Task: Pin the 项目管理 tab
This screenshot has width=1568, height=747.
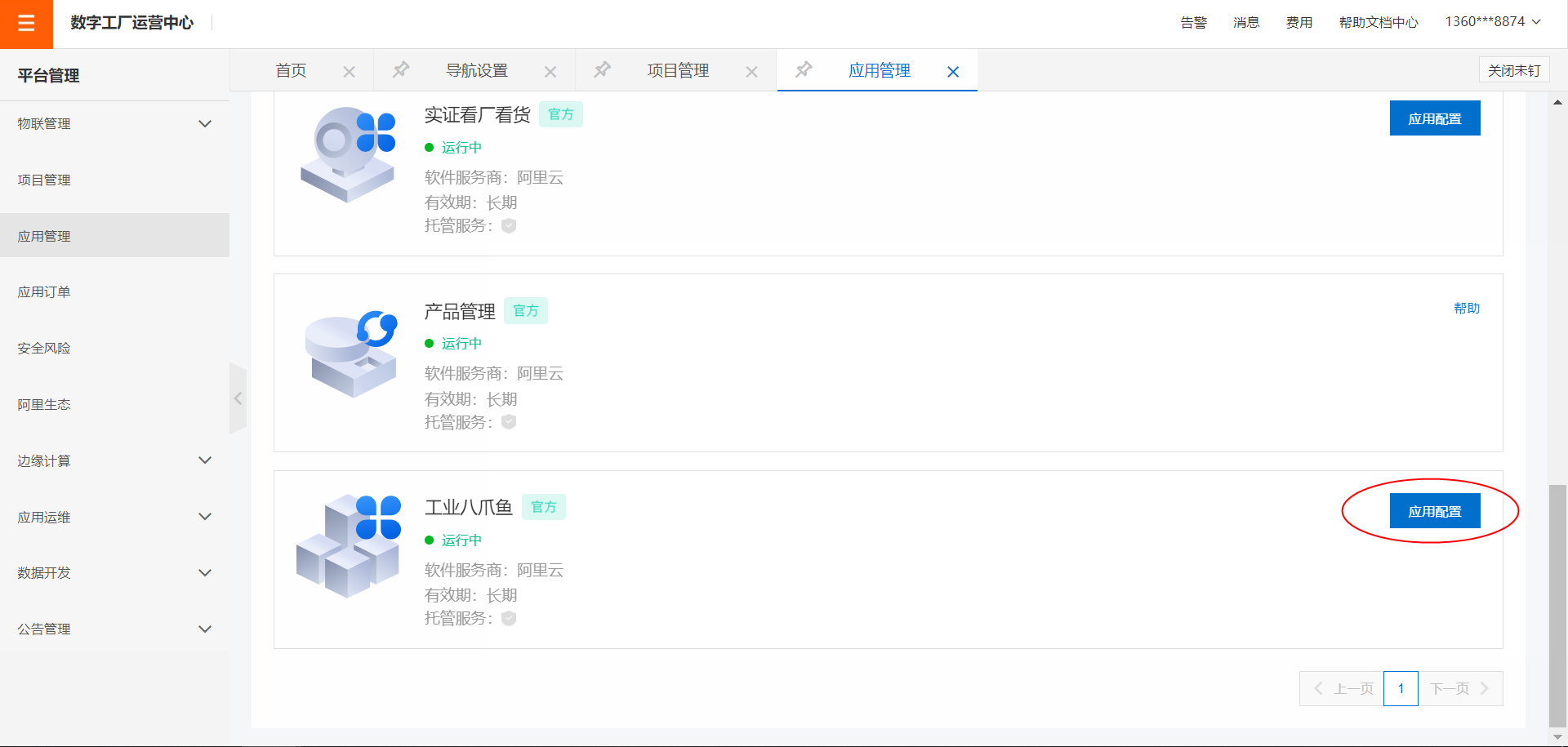Action: pos(602,70)
